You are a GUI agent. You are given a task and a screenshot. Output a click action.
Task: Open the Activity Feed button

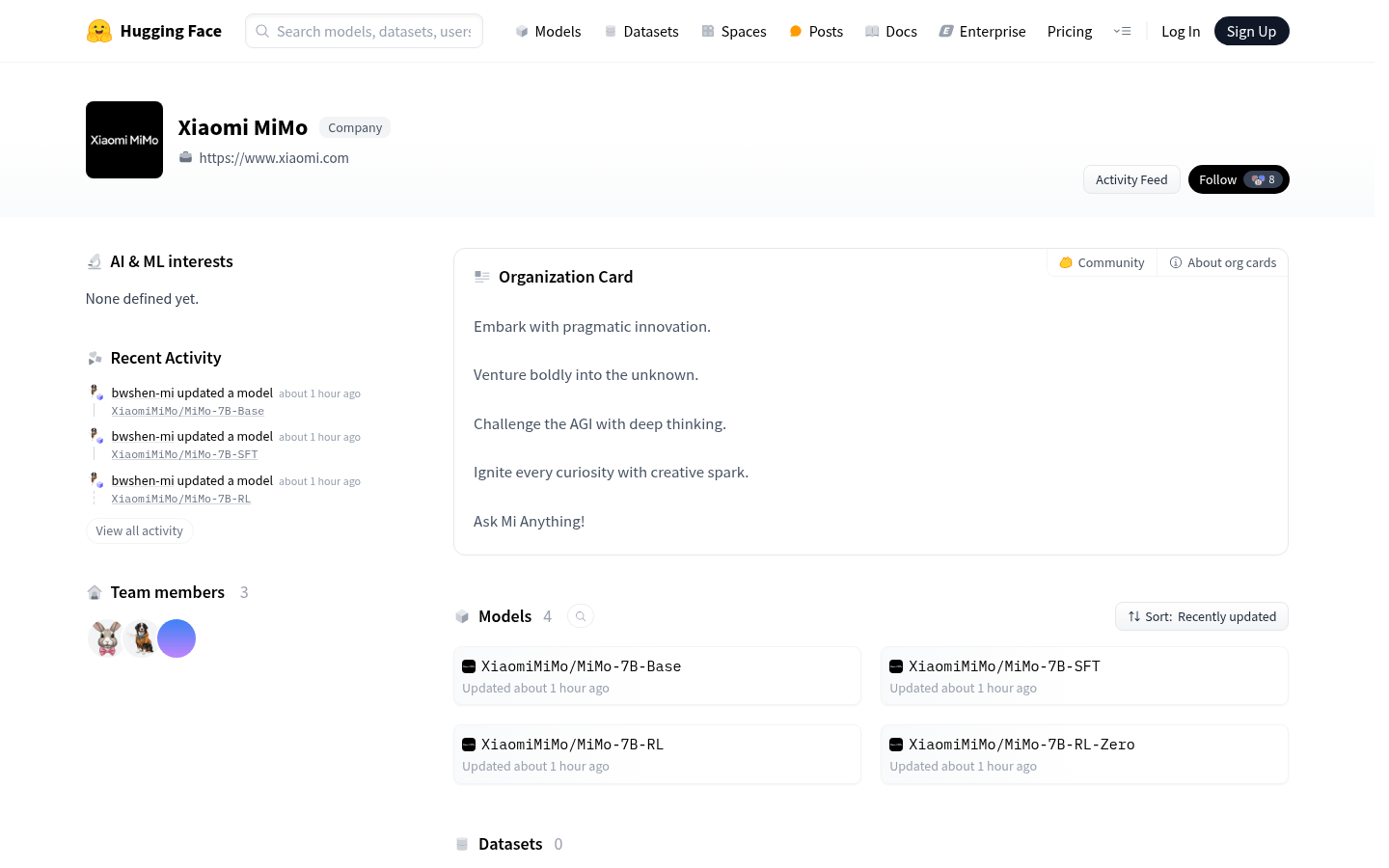click(x=1131, y=179)
